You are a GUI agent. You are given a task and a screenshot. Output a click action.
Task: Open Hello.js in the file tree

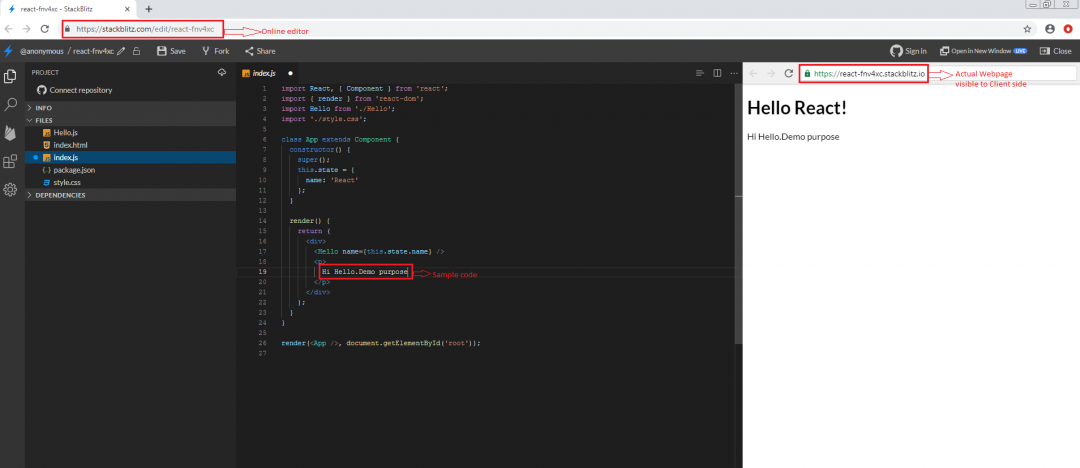(64, 132)
